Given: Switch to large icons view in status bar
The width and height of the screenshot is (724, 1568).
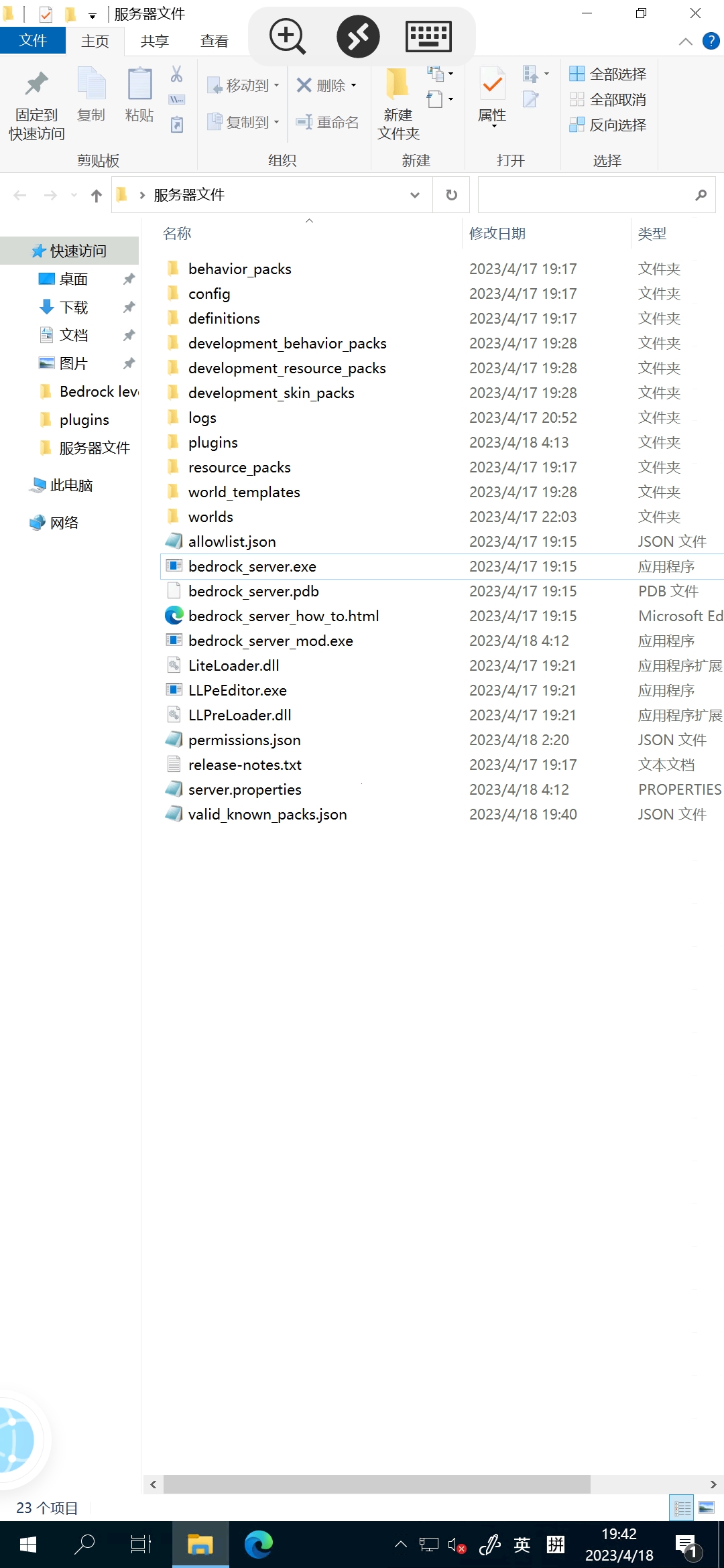Looking at the screenshot, I should pyautogui.click(x=707, y=1508).
